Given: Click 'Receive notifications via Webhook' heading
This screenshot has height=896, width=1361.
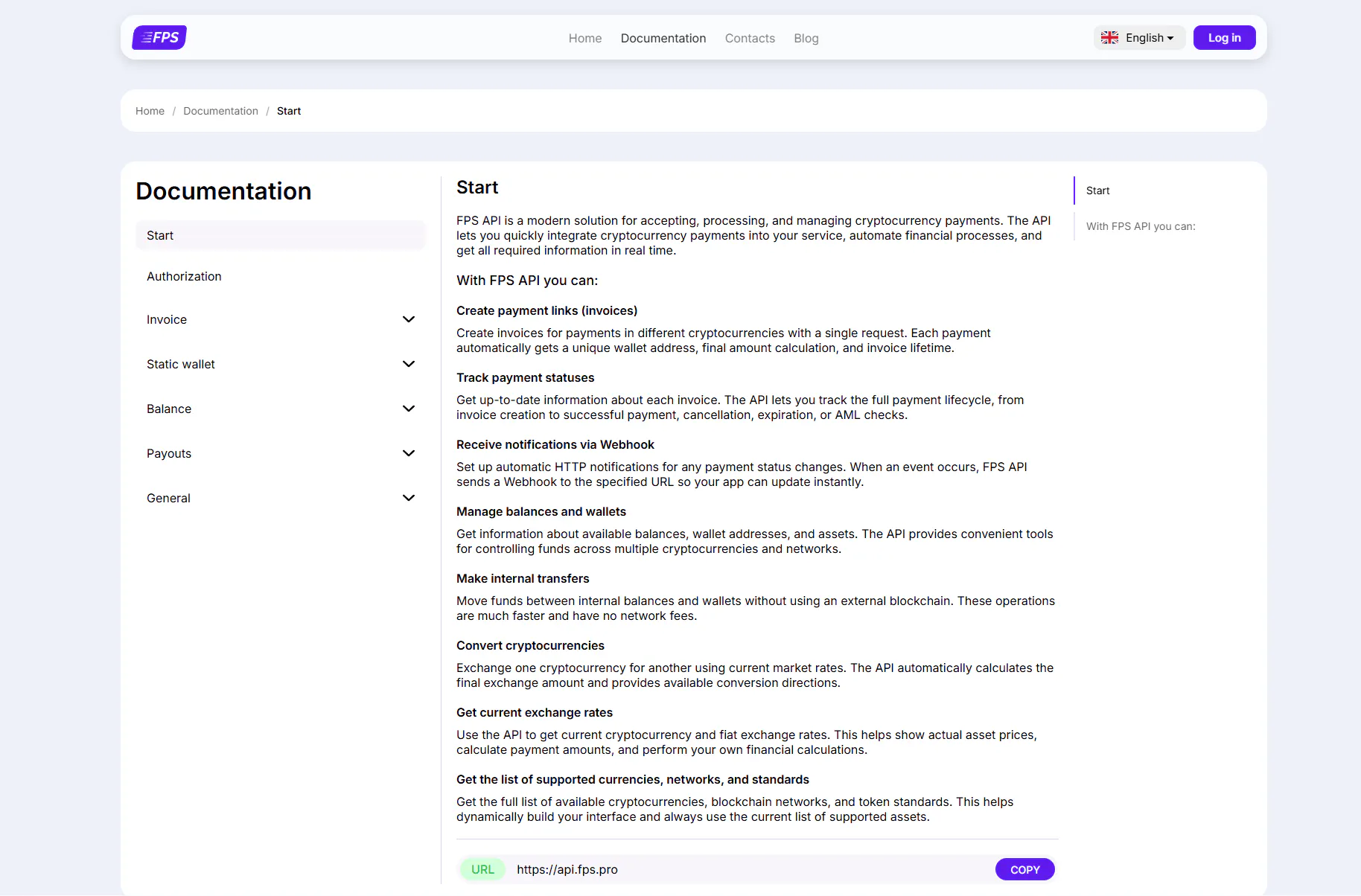Looking at the screenshot, I should coord(555,444).
